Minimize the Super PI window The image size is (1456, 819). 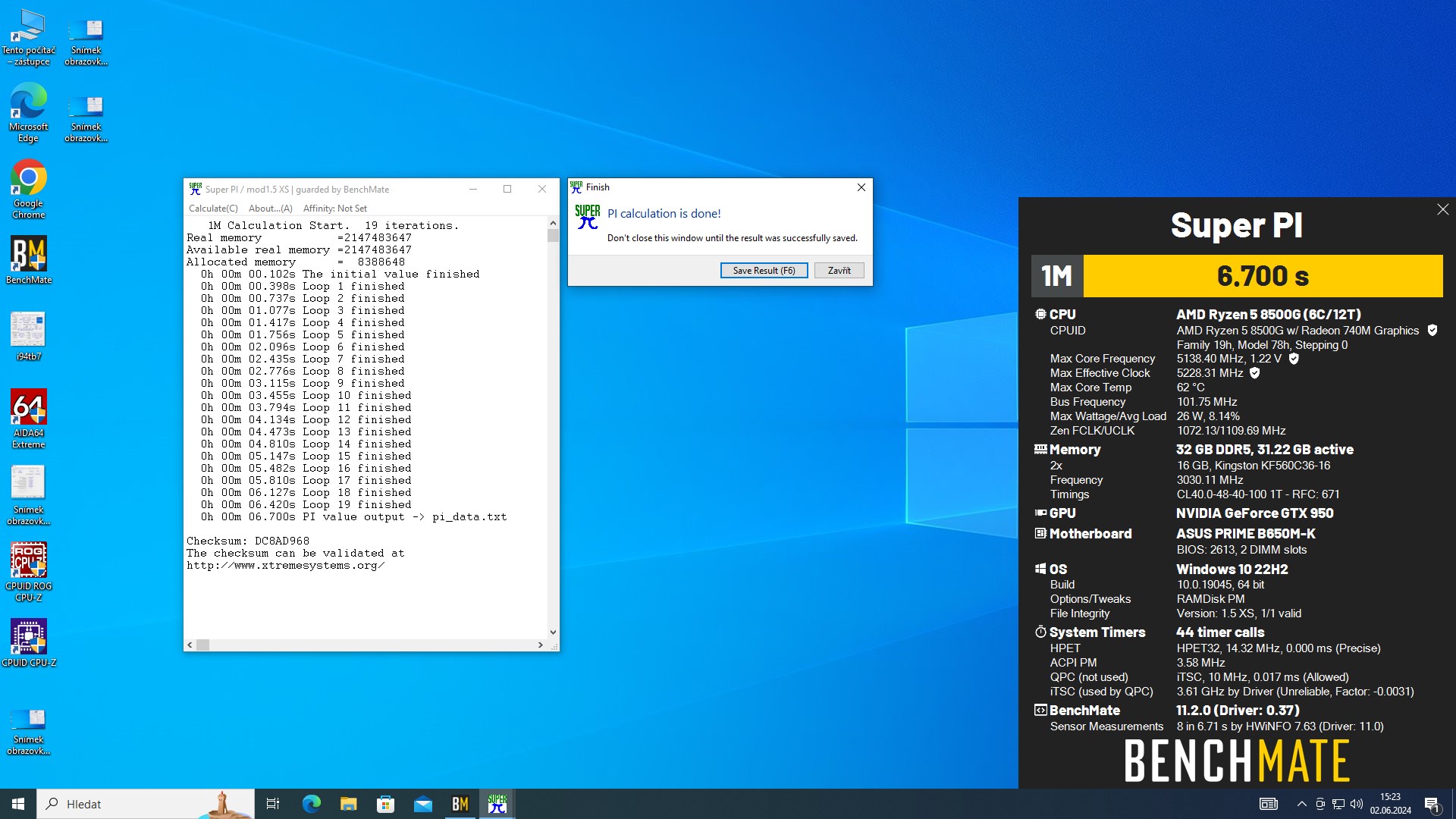coord(473,190)
